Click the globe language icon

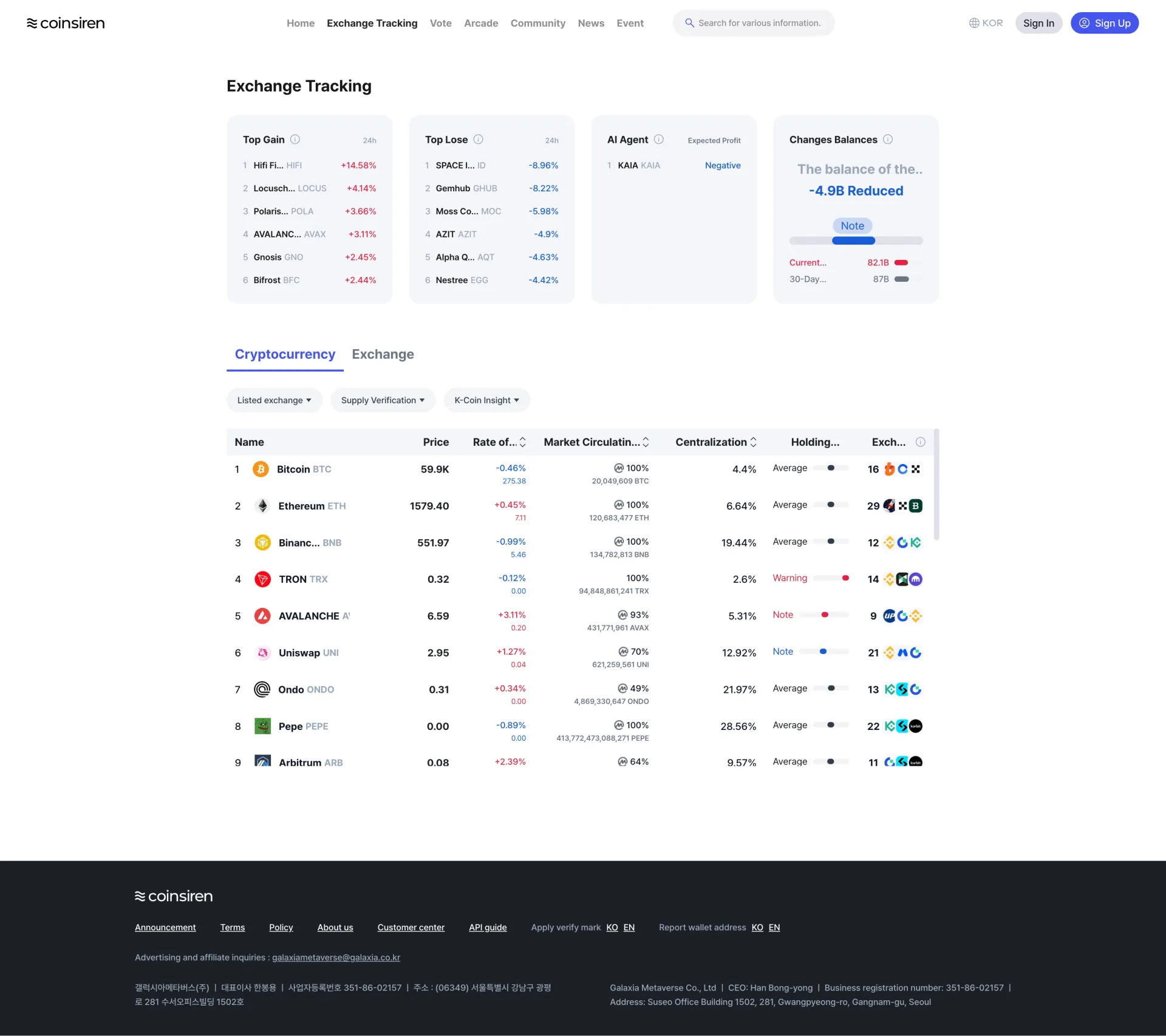(x=973, y=23)
